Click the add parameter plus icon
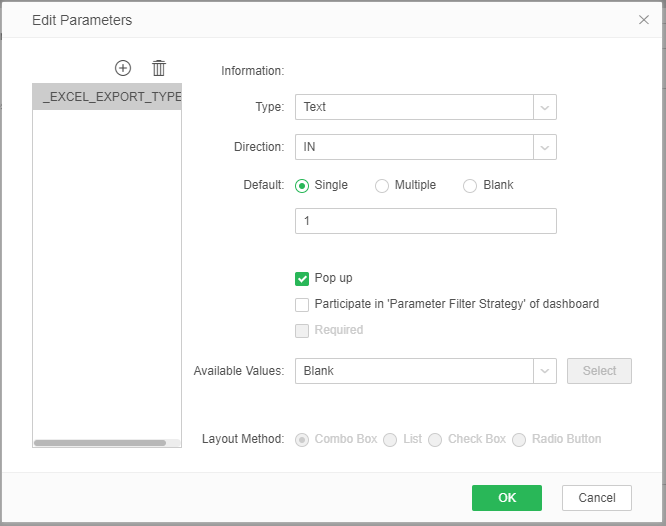 pos(123,68)
